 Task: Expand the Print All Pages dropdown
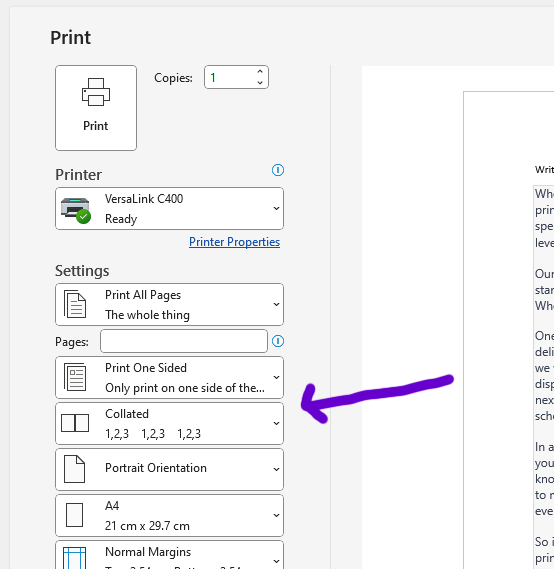[x=169, y=304]
